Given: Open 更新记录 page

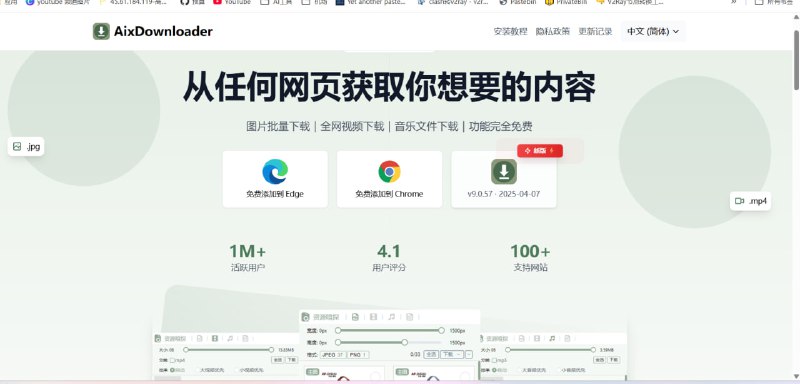Looking at the screenshot, I should click(595, 31).
